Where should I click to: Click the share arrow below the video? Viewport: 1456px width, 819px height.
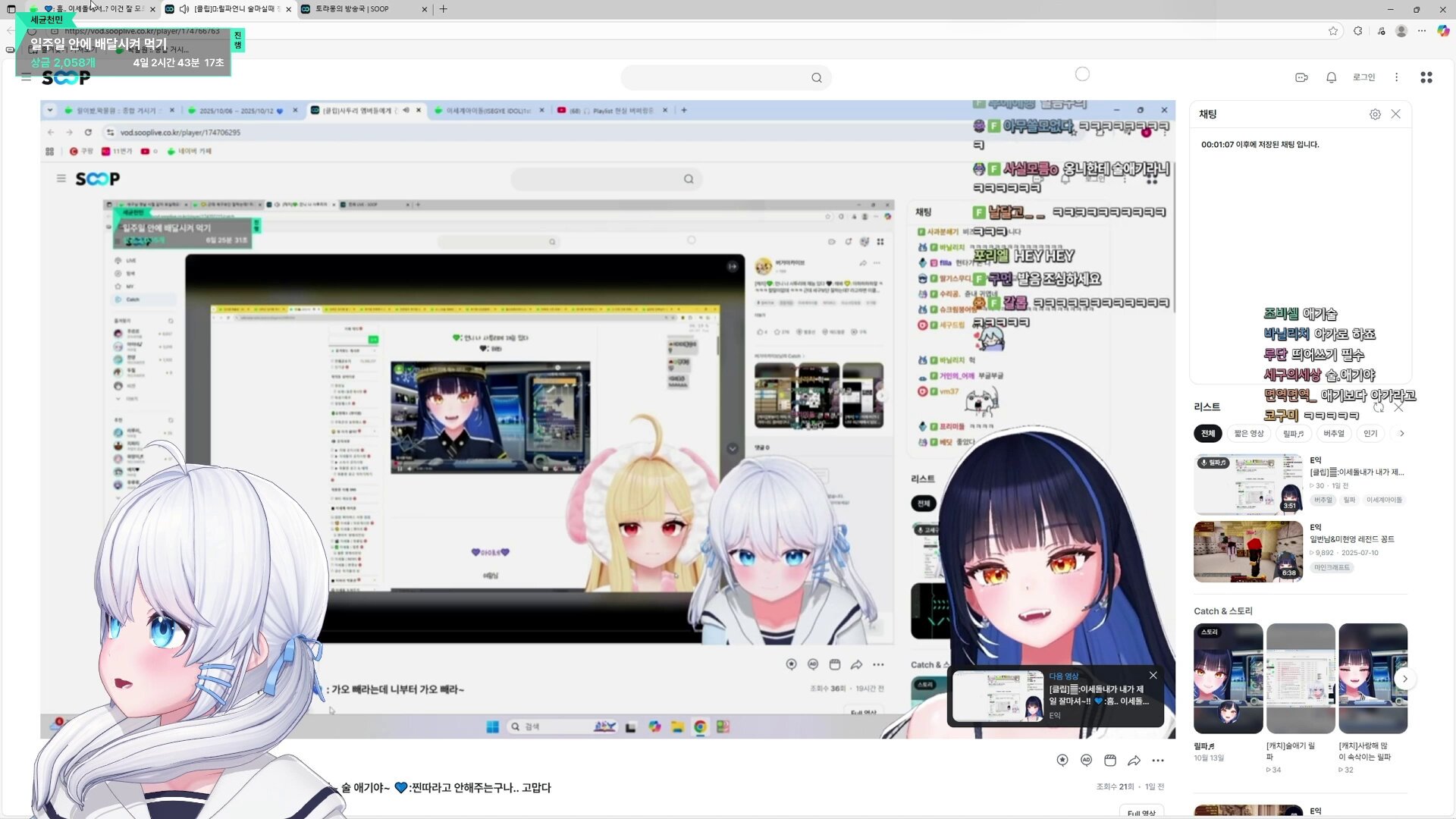coord(1134,761)
